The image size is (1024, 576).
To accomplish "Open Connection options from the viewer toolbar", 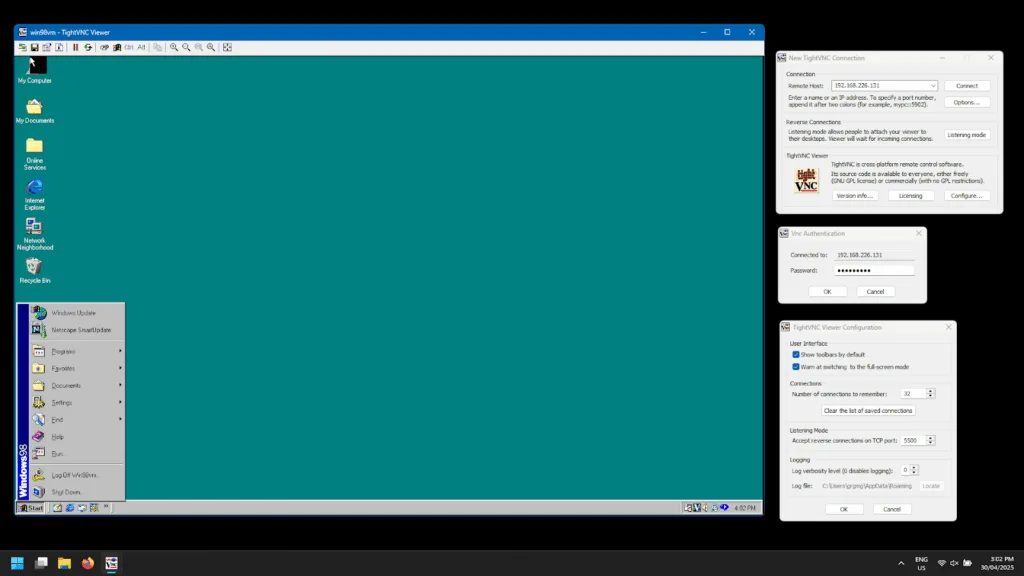I will click(x=47, y=47).
